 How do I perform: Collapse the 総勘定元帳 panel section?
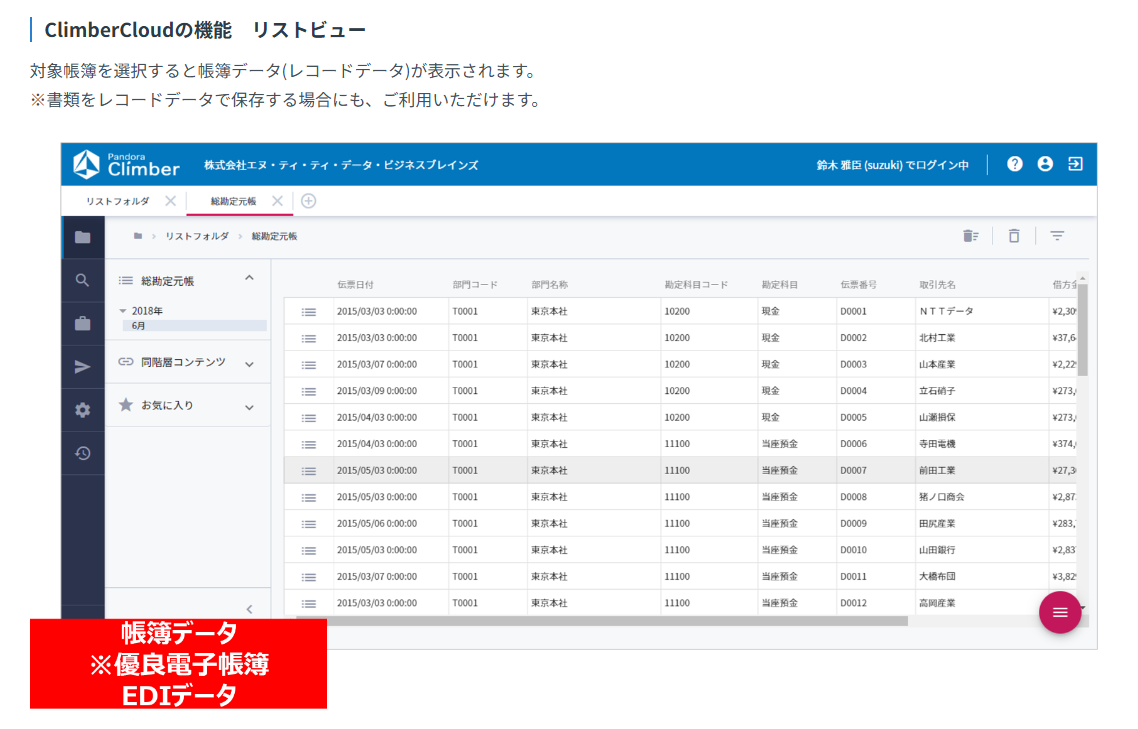250,279
